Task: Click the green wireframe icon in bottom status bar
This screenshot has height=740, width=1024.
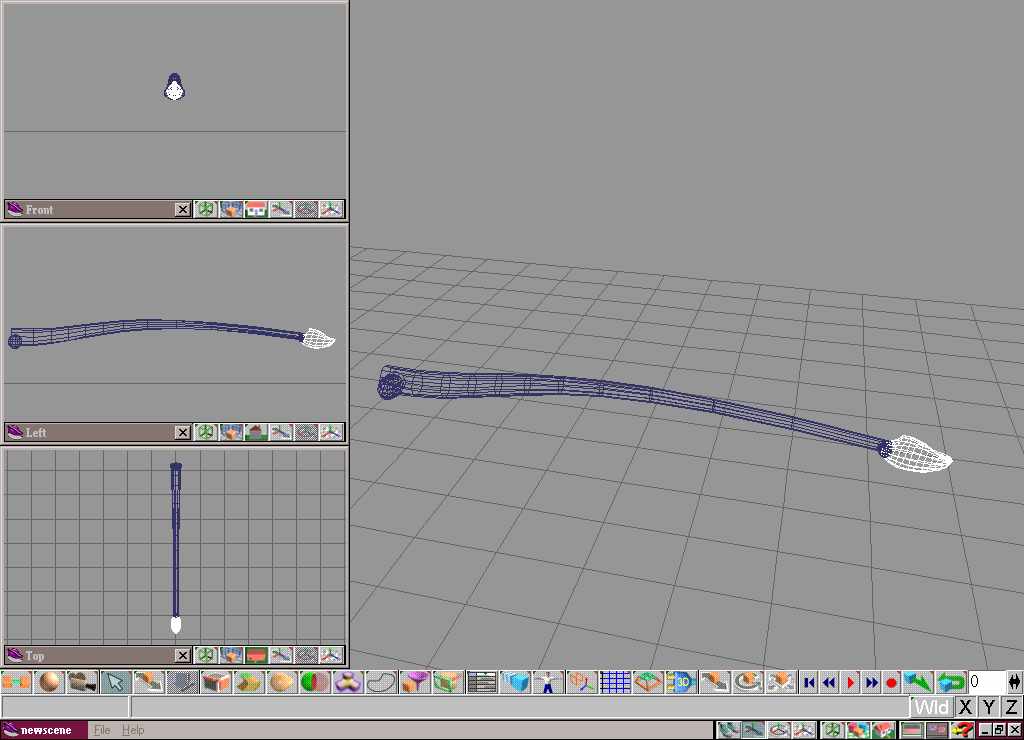Action: click(832, 730)
